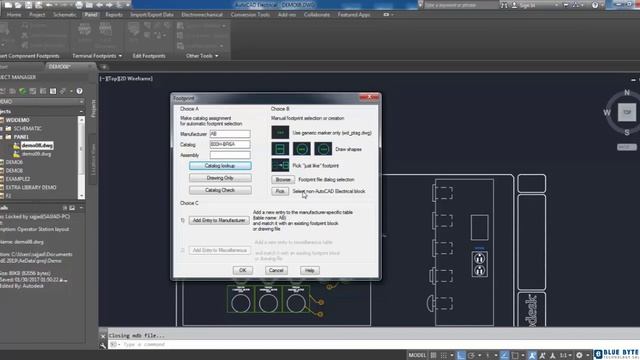Screen dimensions: 640x360
Task: Open the workspace switching gear icon in status bar
Action: pos(579,355)
